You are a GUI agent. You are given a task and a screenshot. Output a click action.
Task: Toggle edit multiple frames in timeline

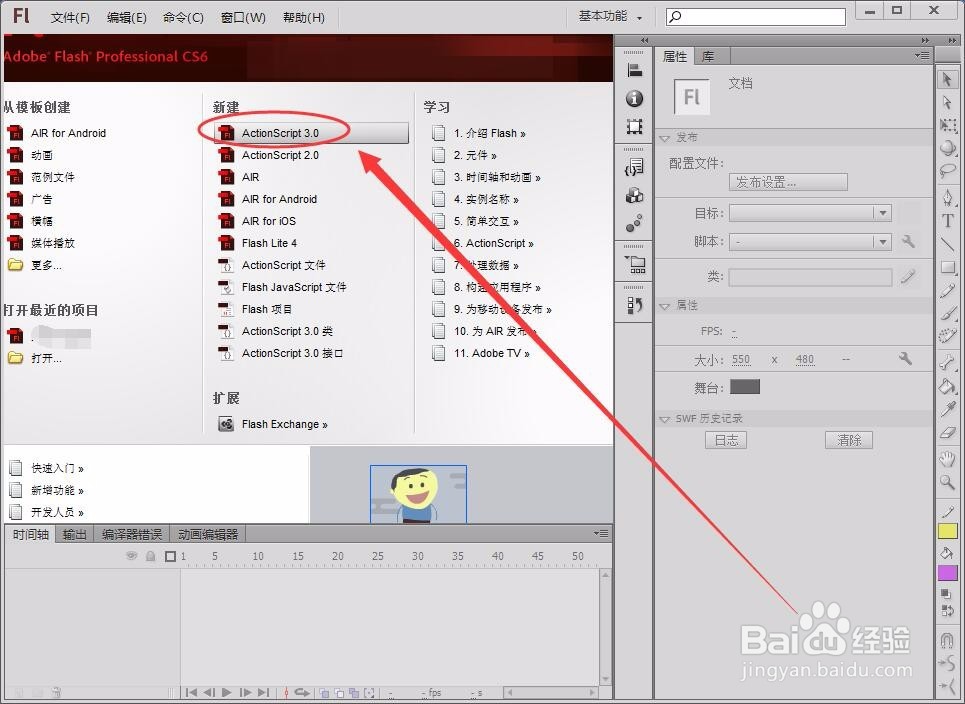354,693
